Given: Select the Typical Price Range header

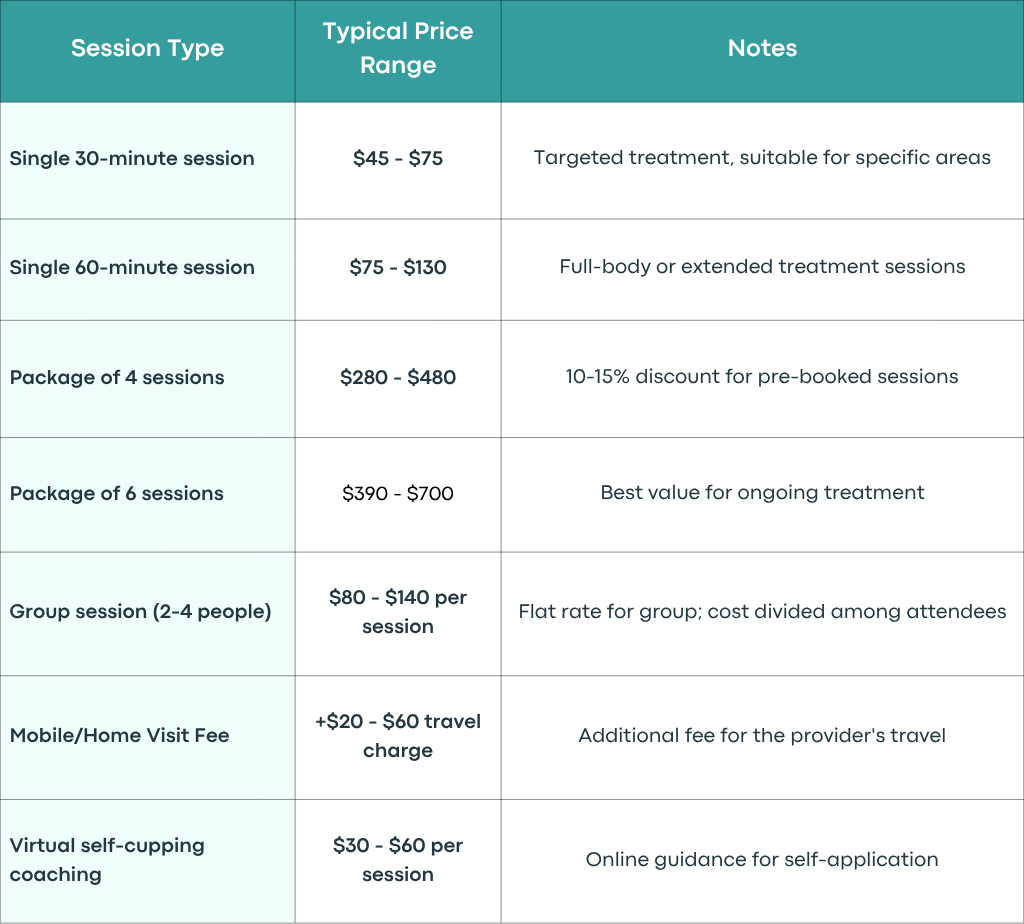Looking at the screenshot, I should 398,48.
